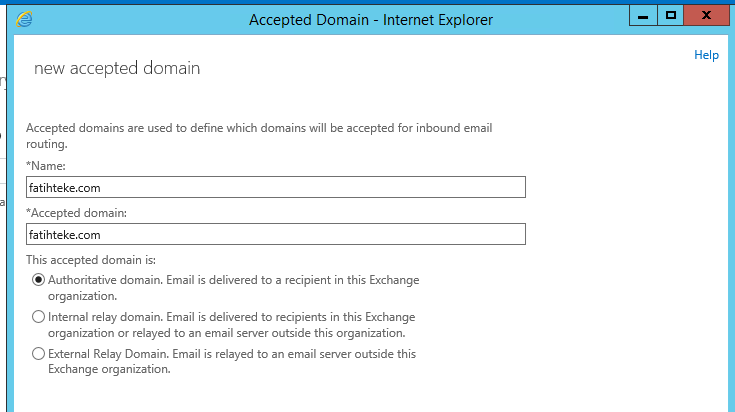The image size is (735, 412).
Task: Click the Internet Explorer icon in title bar
Action: (x=24, y=19)
